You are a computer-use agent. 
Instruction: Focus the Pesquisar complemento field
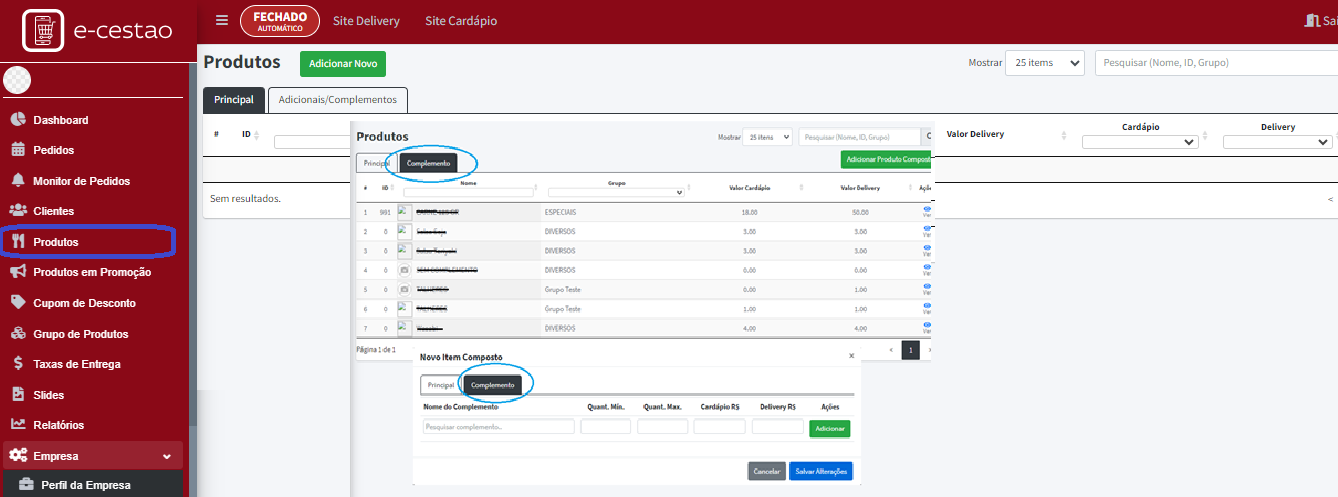(498, 427)
